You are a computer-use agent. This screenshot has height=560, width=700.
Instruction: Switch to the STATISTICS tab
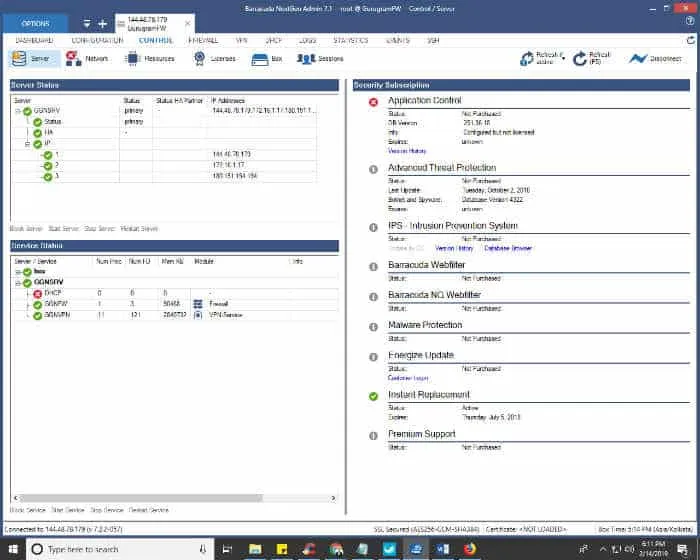pyautogui.click(x=351, y=40)
